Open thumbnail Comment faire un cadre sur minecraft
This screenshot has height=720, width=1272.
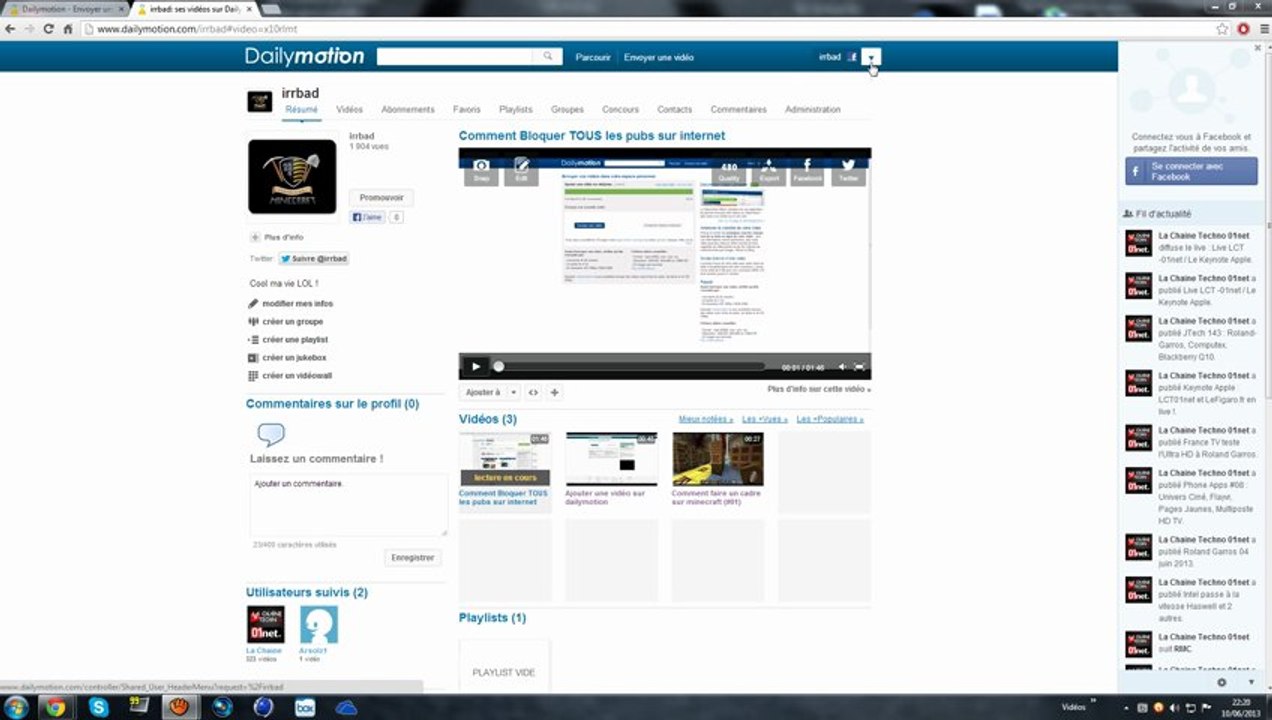[717, 459]
